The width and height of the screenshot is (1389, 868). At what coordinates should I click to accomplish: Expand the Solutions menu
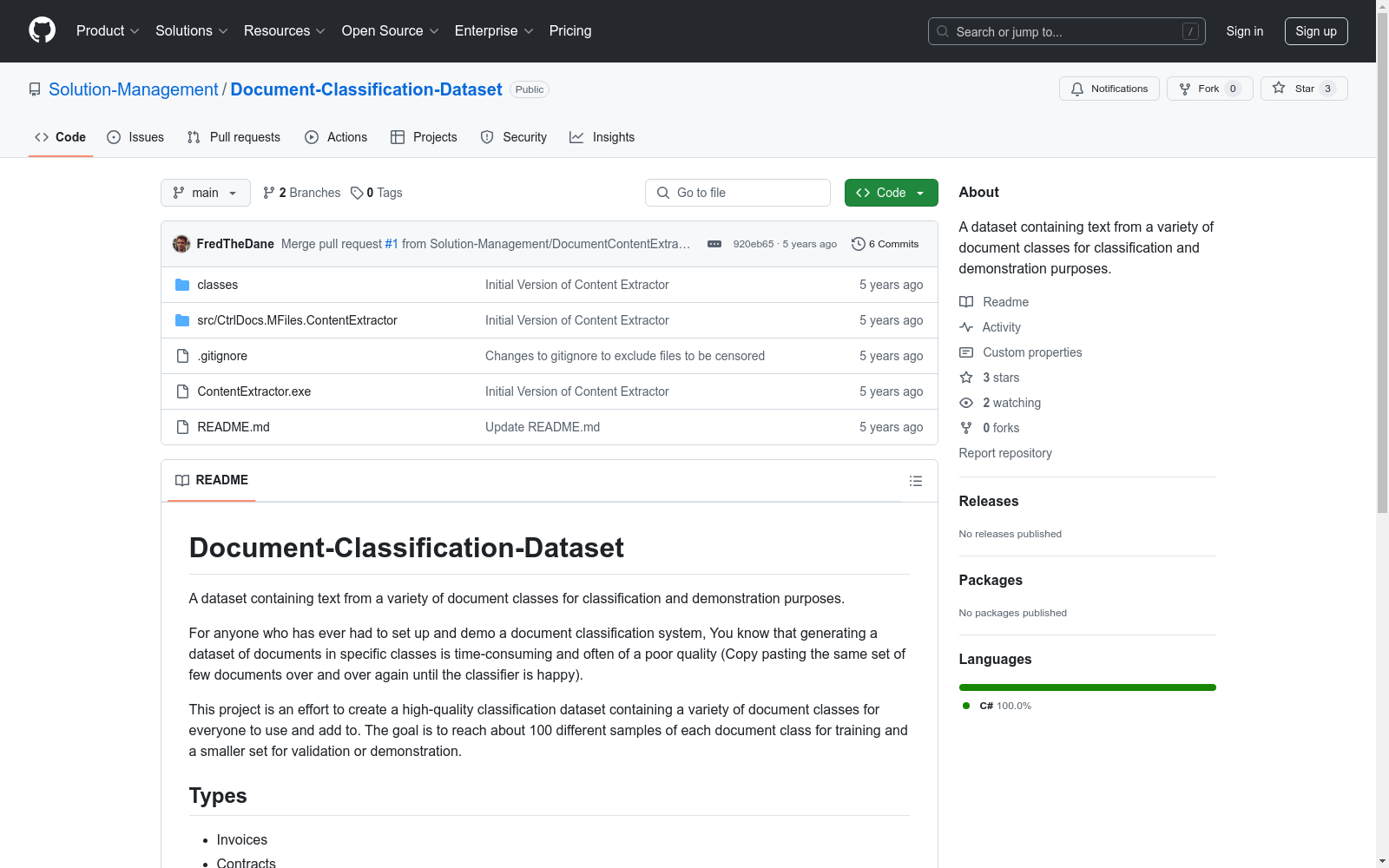pos(192,31)
